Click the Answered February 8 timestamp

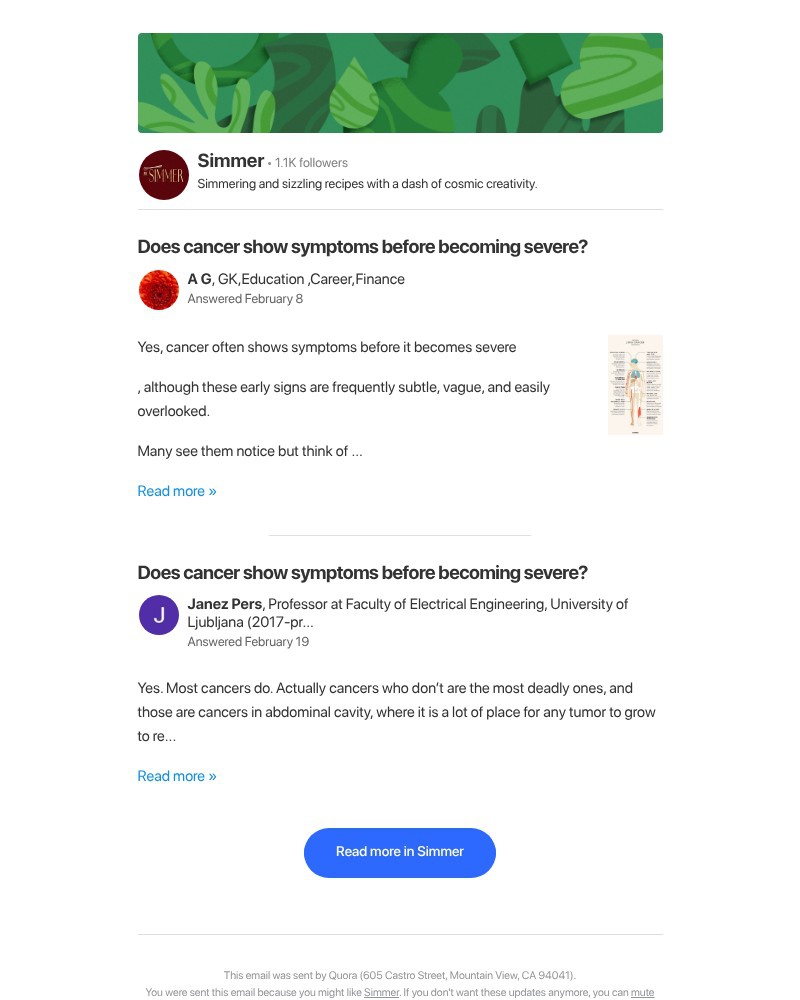tap(244, 298)
